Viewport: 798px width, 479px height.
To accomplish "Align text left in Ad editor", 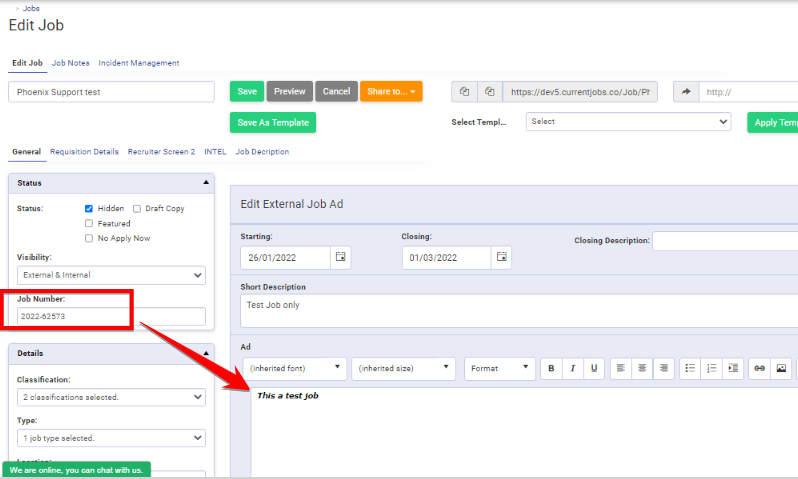I will point(621,368).
